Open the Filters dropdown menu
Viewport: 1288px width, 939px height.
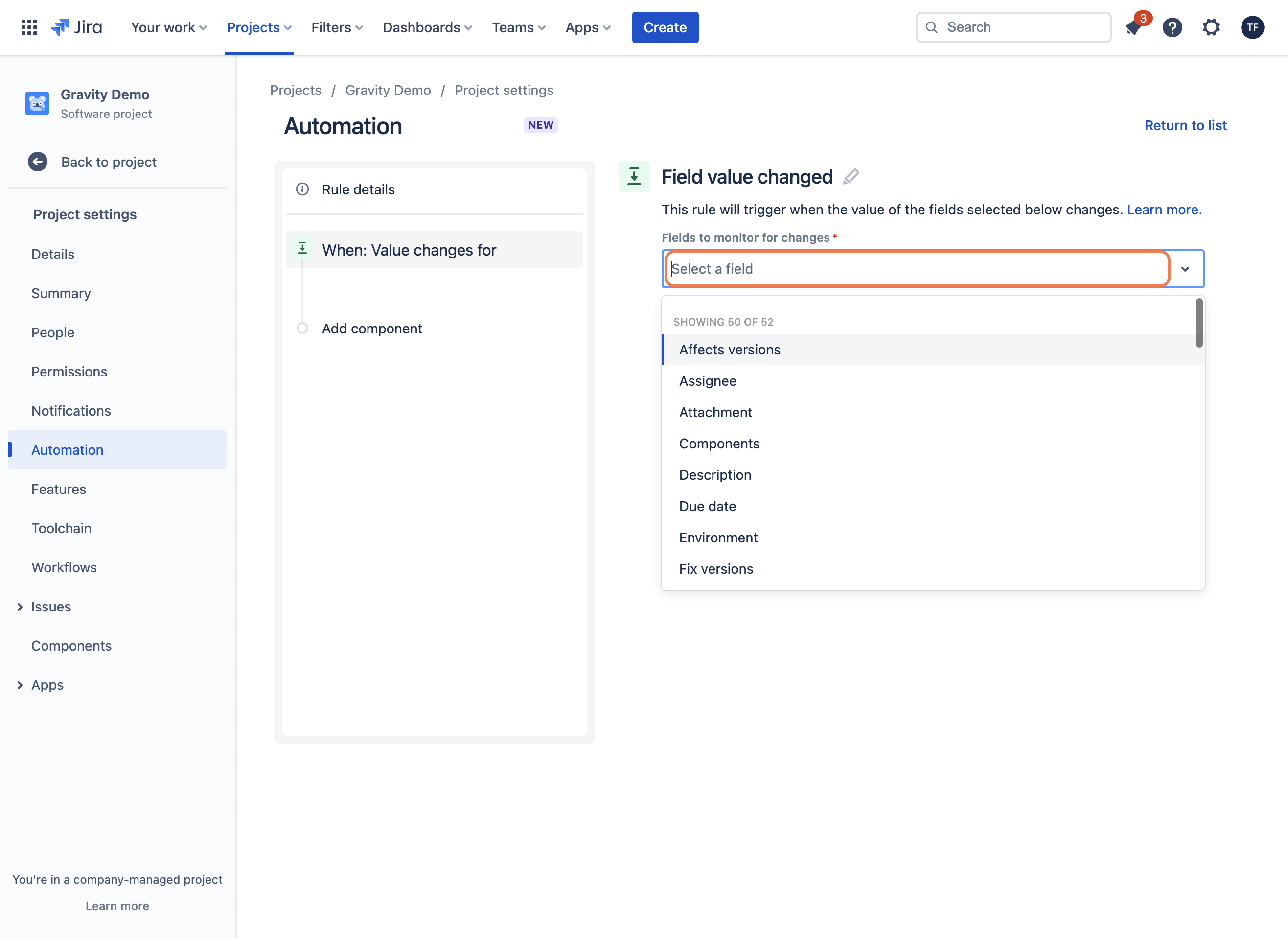337,27
